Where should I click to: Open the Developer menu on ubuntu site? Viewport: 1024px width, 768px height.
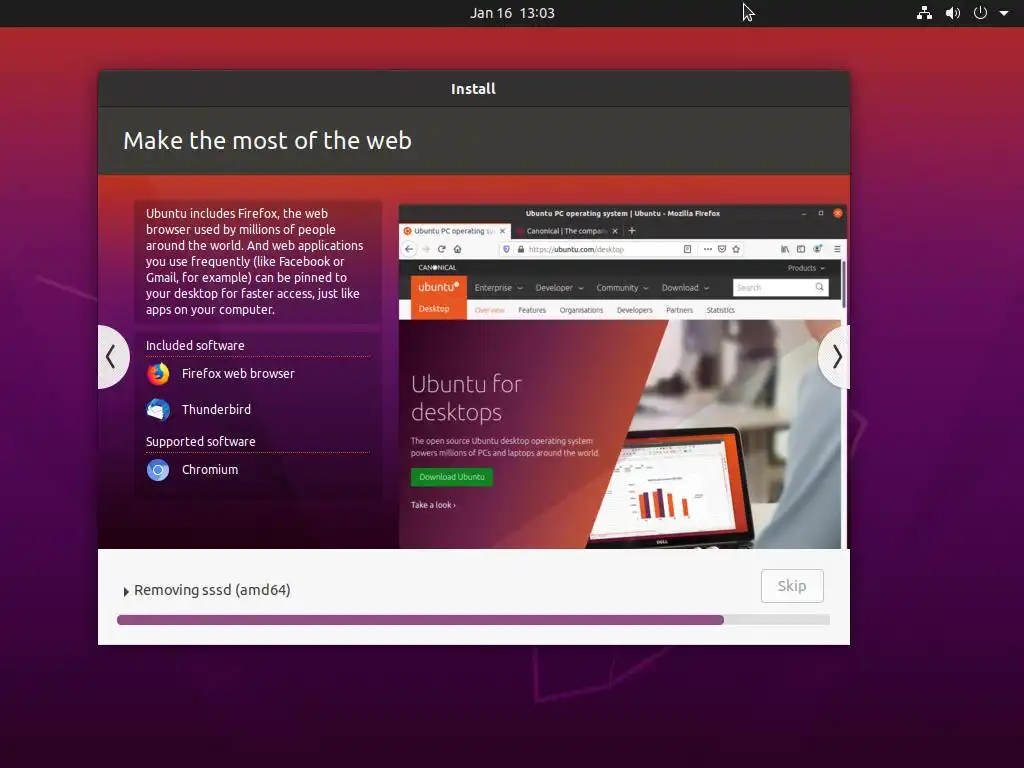pyautogui.click(x=559, y=288)
